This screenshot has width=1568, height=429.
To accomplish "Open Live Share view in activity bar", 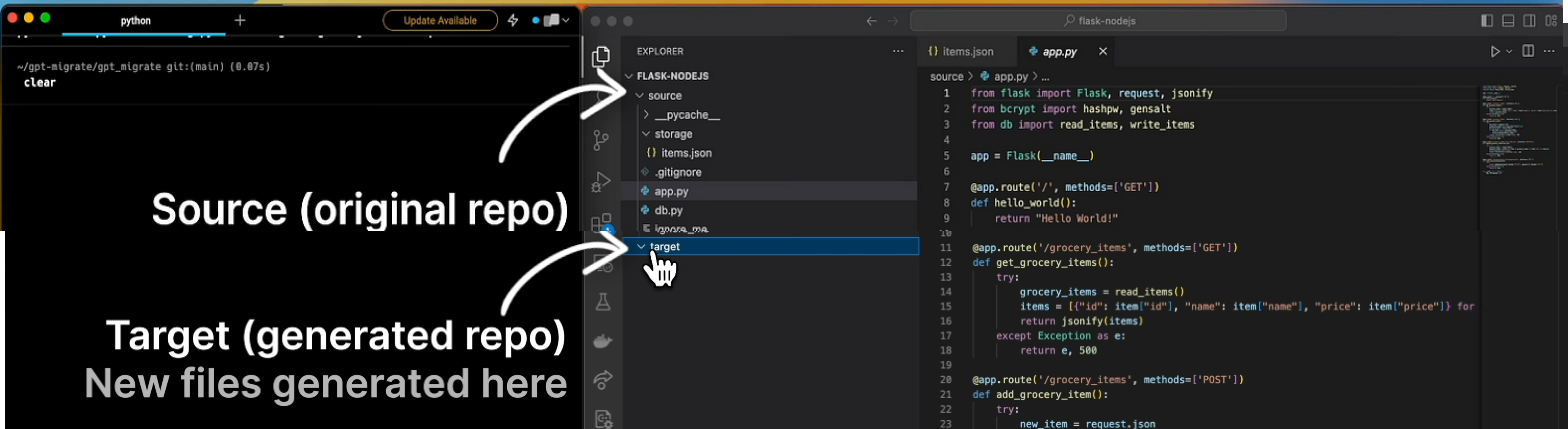I will pyautogui.click(x=603, y=381).
